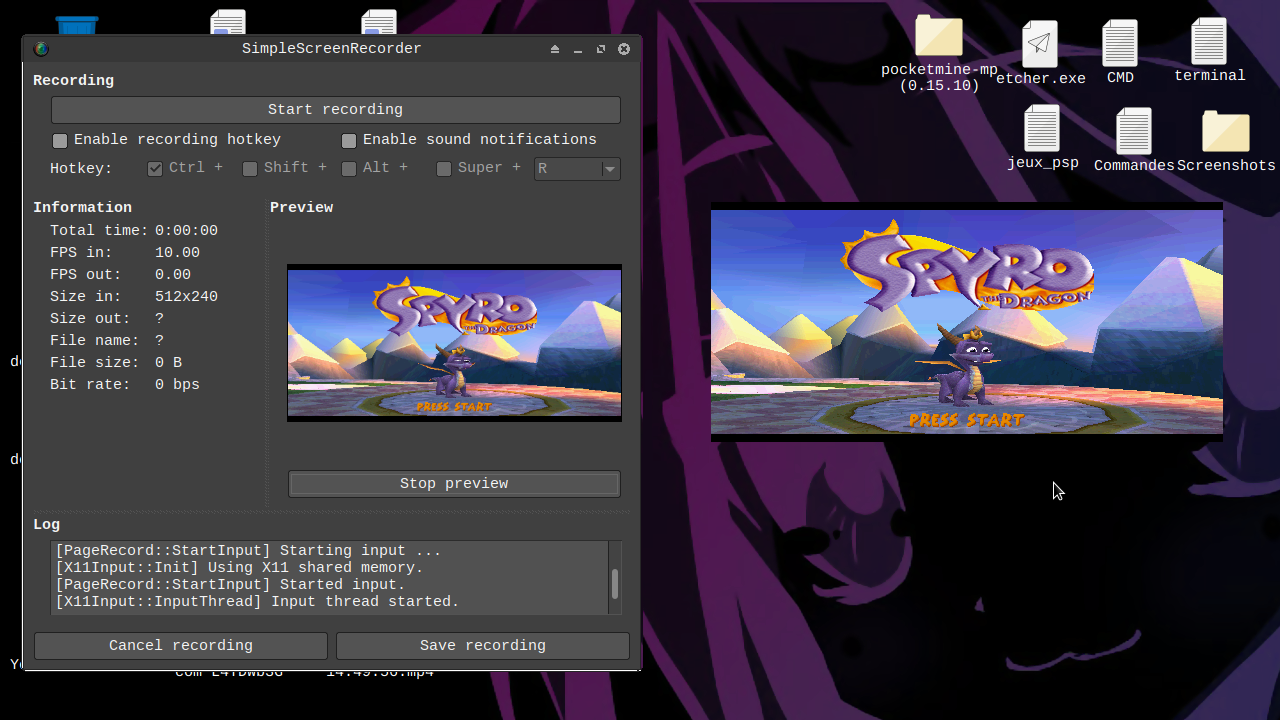Select the terminal file icon on desktop

click(1209, 42)
